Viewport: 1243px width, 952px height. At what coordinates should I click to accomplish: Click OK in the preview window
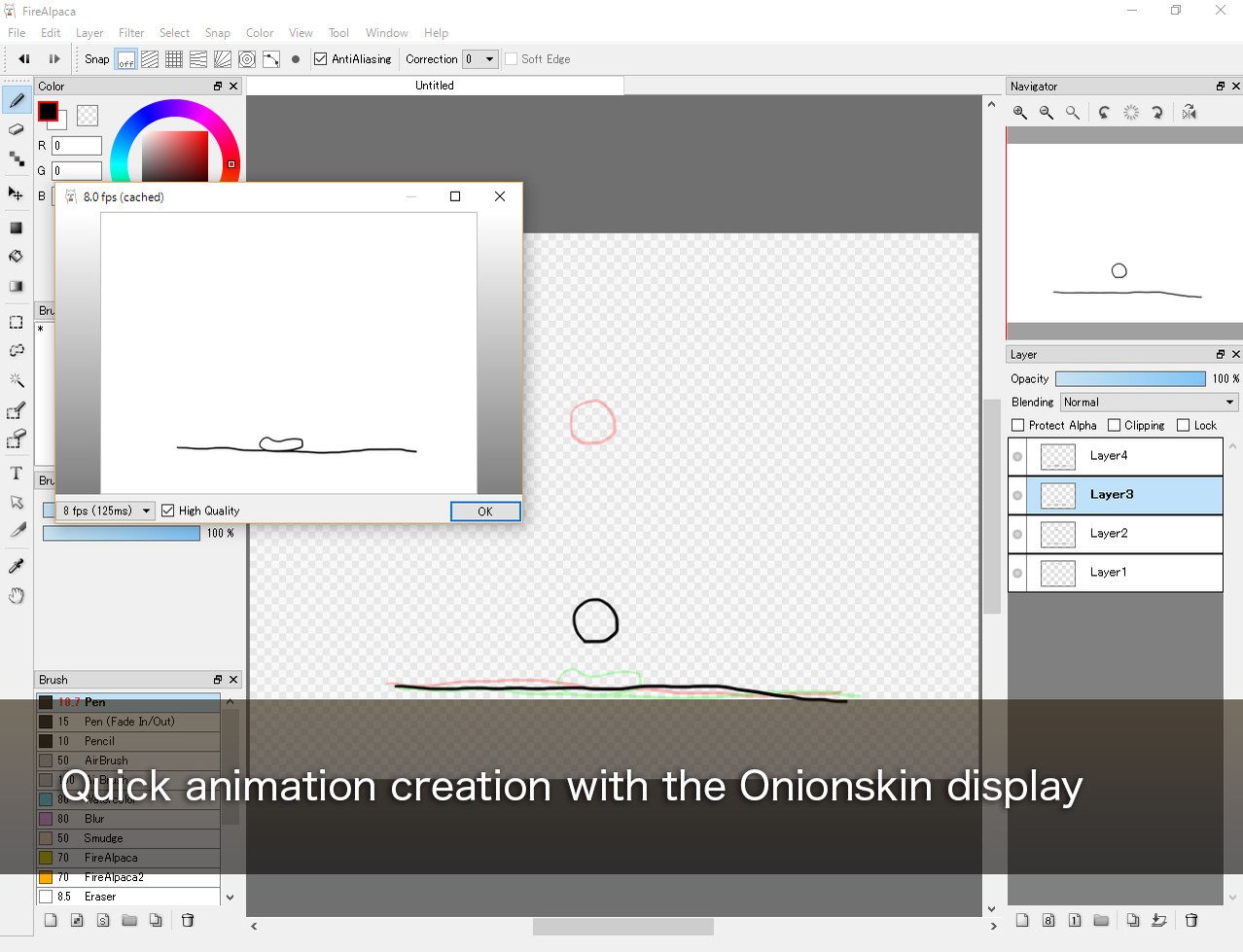(485, 511)
